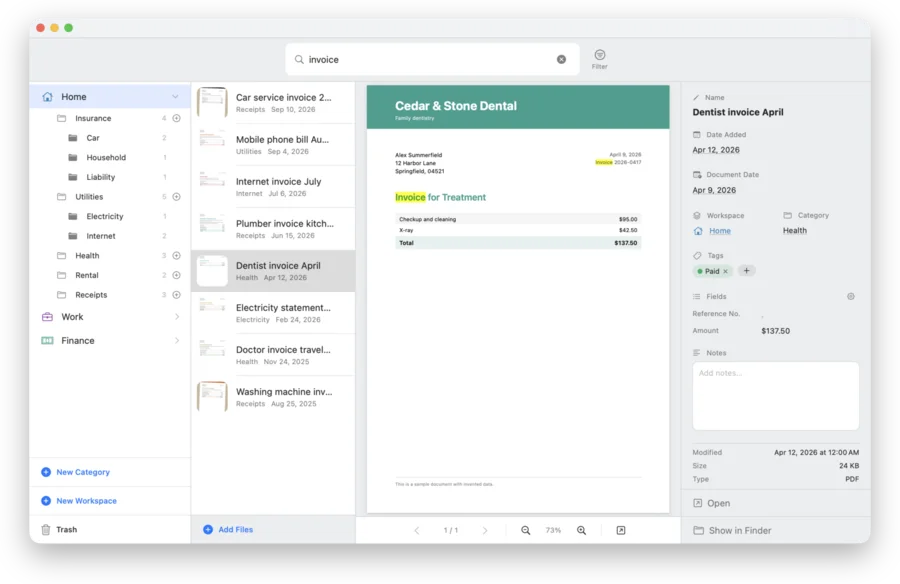Select the Car subfolder
900x584 pixels.
point(110,138)
